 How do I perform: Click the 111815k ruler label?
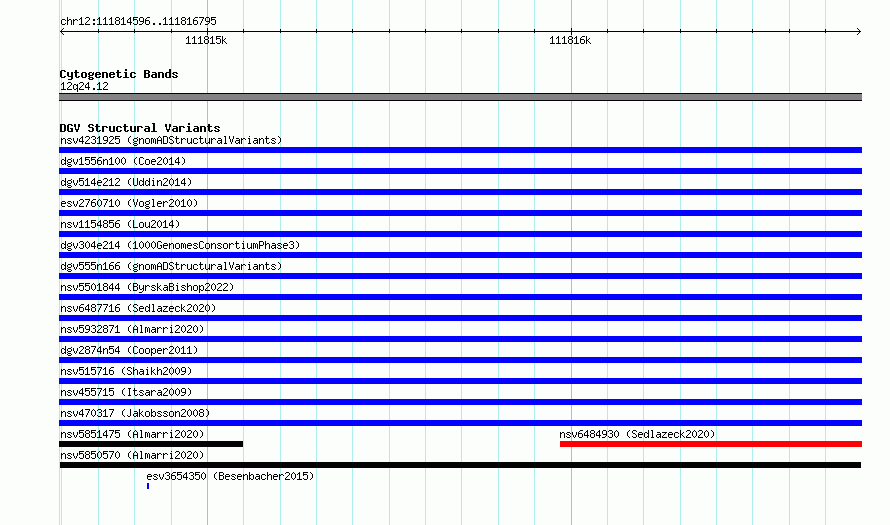coord(206,40)
